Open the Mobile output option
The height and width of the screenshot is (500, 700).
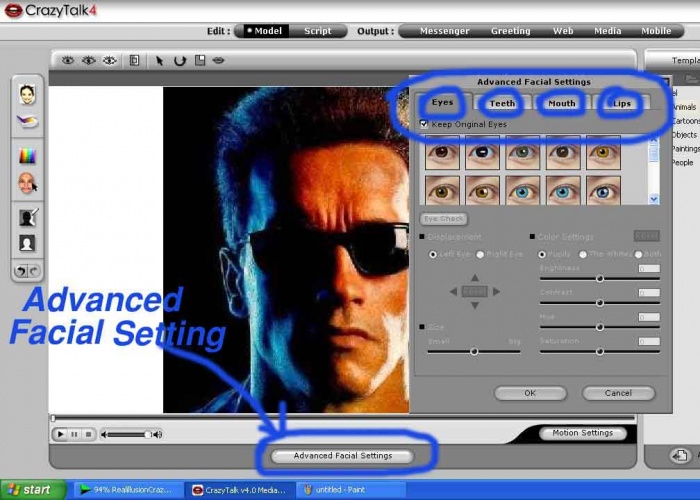pyautogui.click(x=656, y=31)
